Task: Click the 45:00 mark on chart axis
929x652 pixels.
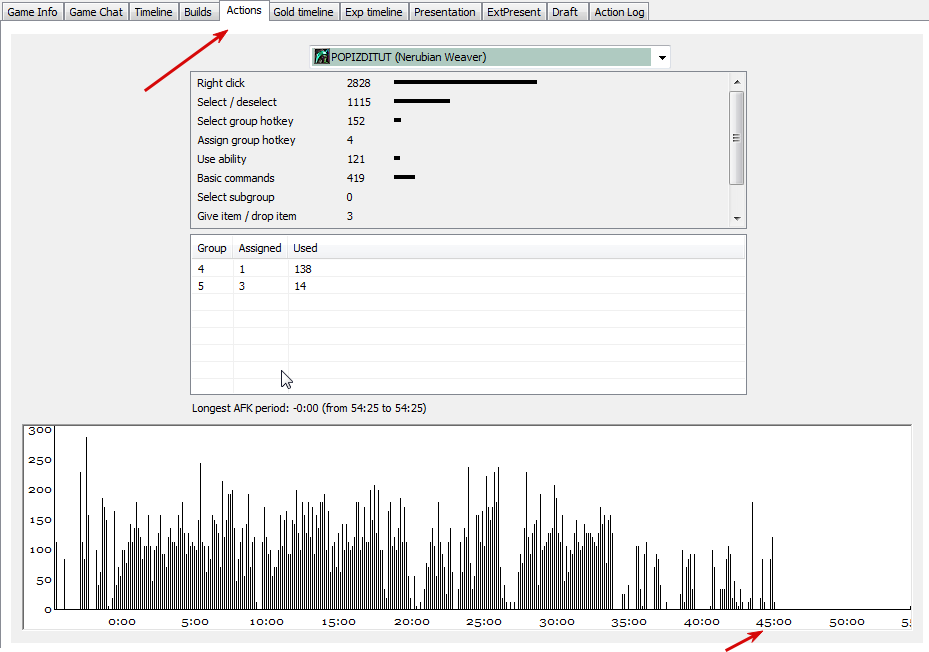Action: (773, 622)
